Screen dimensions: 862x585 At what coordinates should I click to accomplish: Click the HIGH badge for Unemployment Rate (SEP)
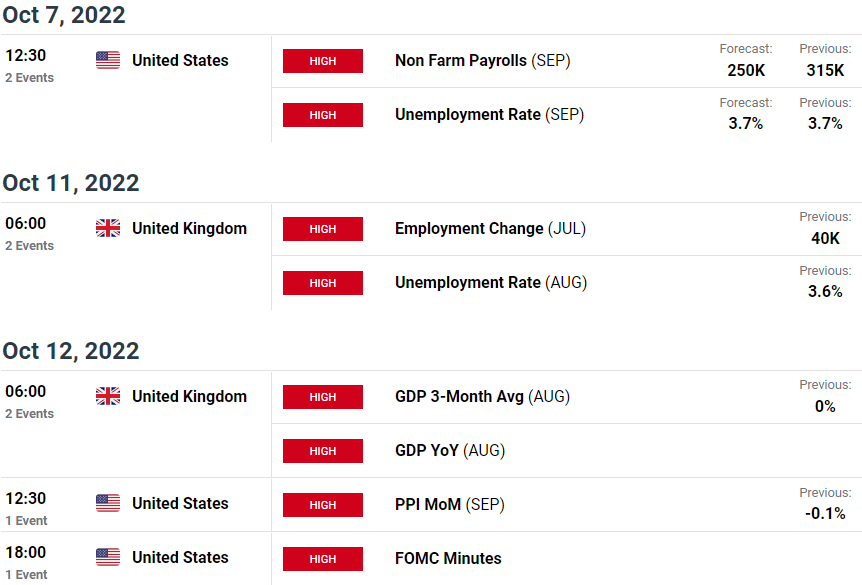pyautogui.click(x=323, y=115)
